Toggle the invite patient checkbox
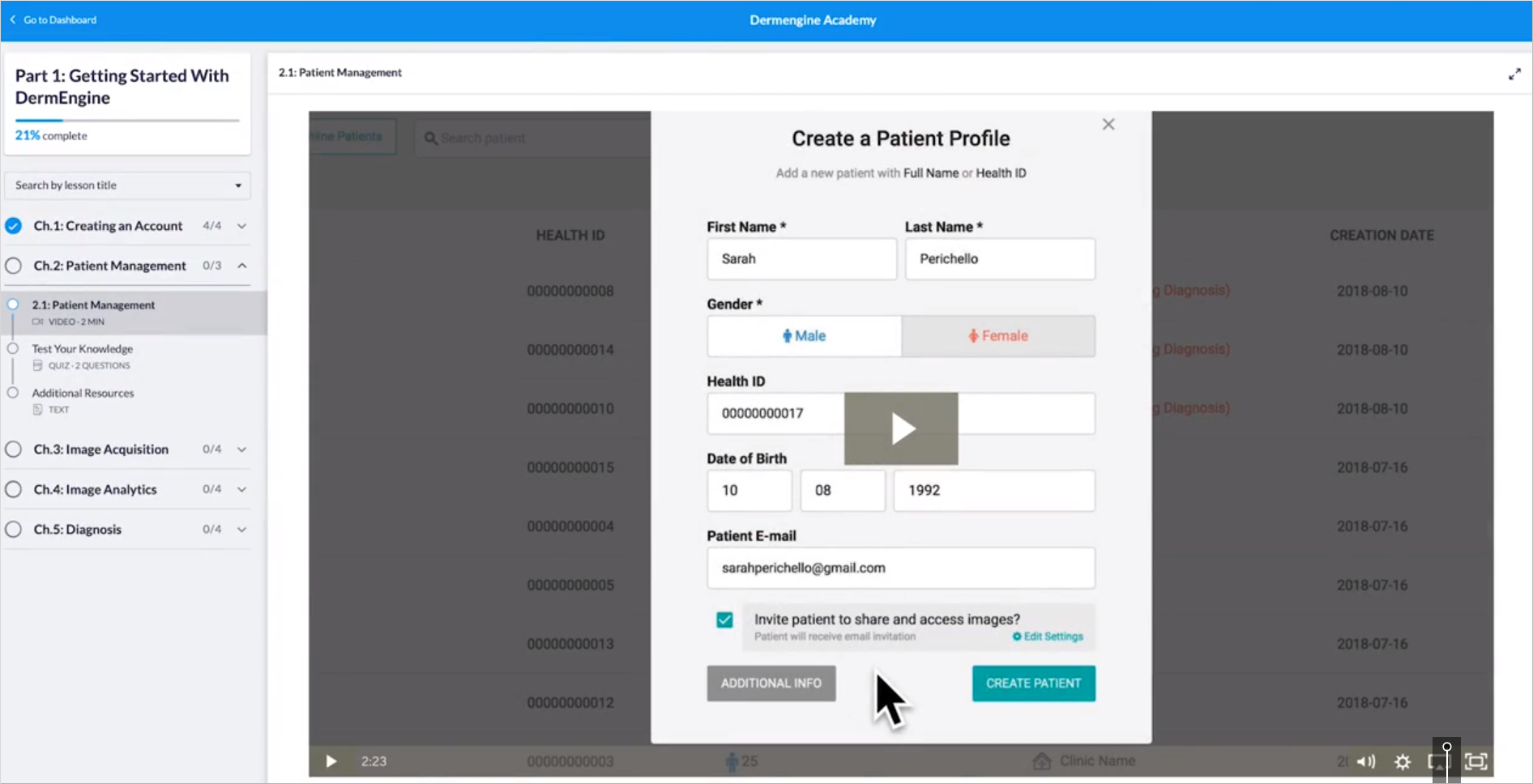The width and height of the screenshot is (1533, 784). tap(724, 620)
